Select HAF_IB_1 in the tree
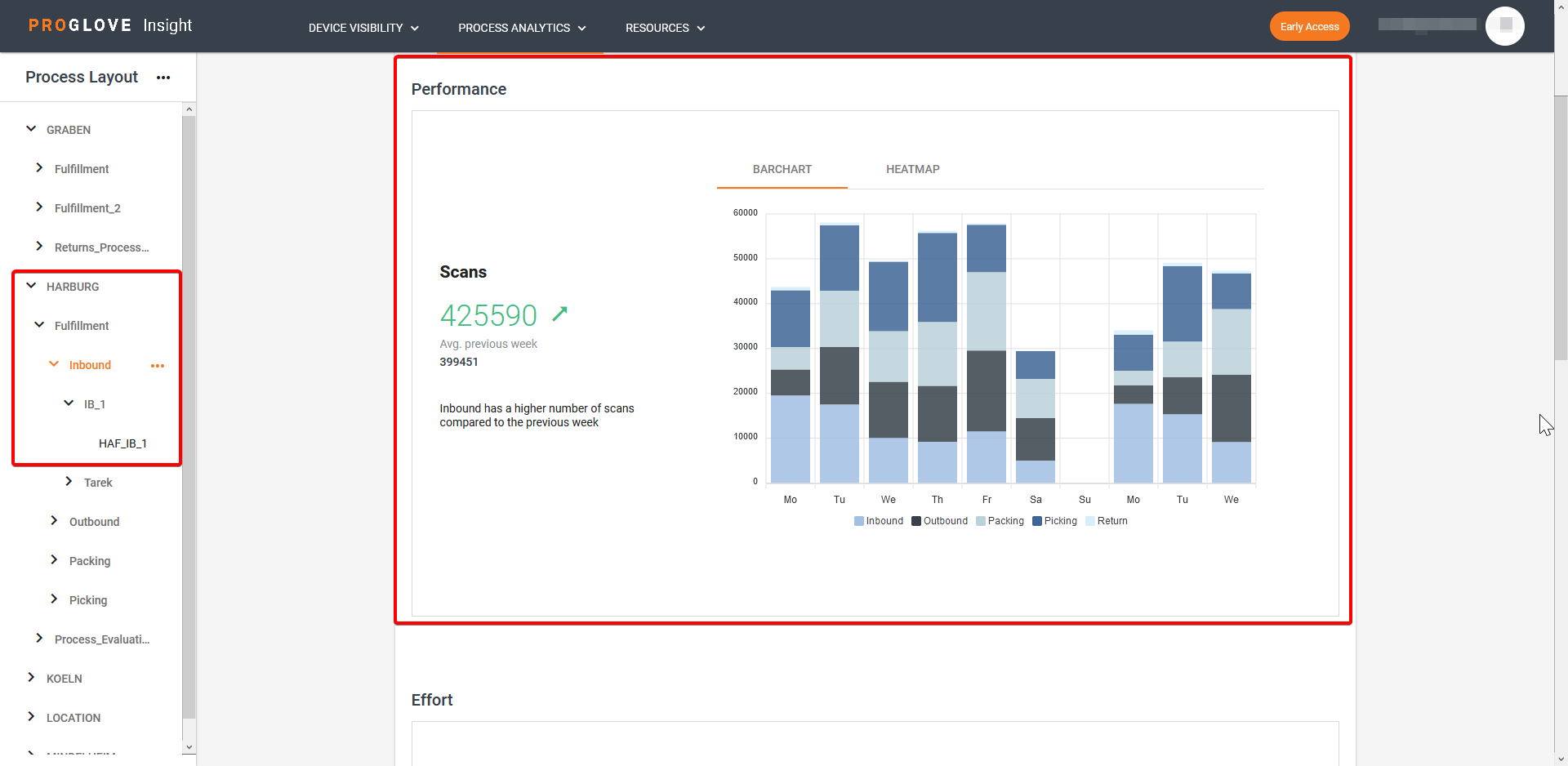Screen dimensions: 1568x766 point(122,443)
